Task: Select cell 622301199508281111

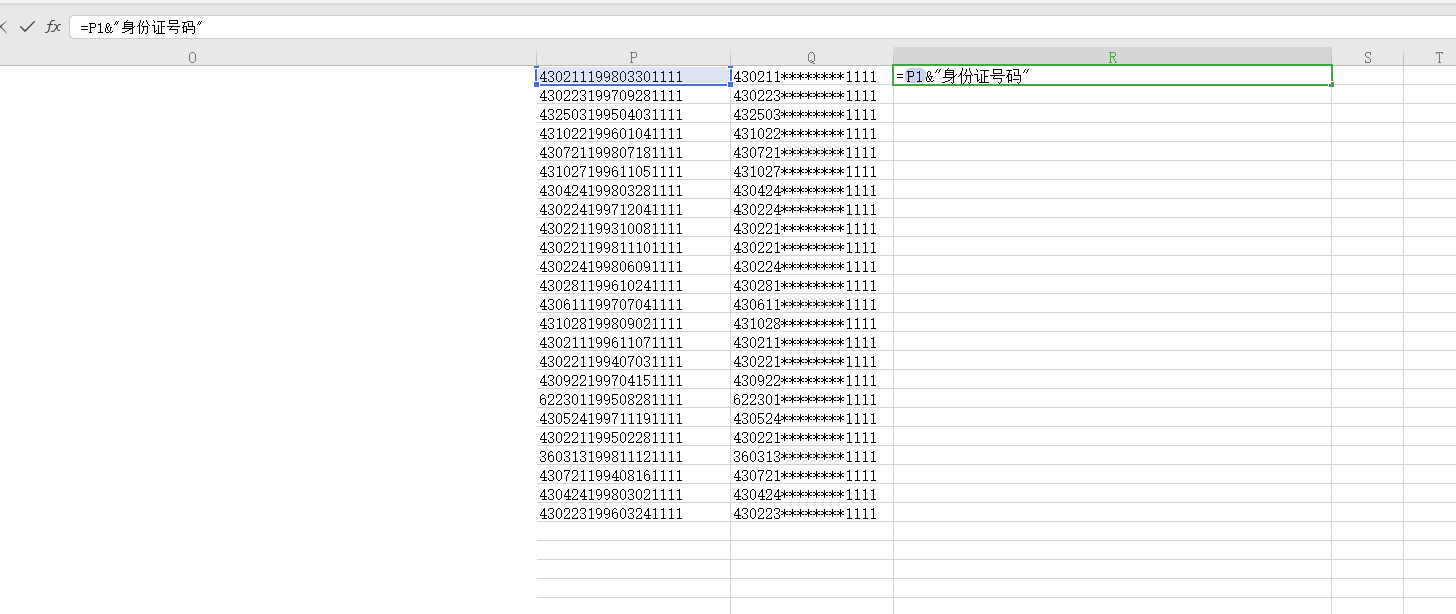Action: coord(633,399)
